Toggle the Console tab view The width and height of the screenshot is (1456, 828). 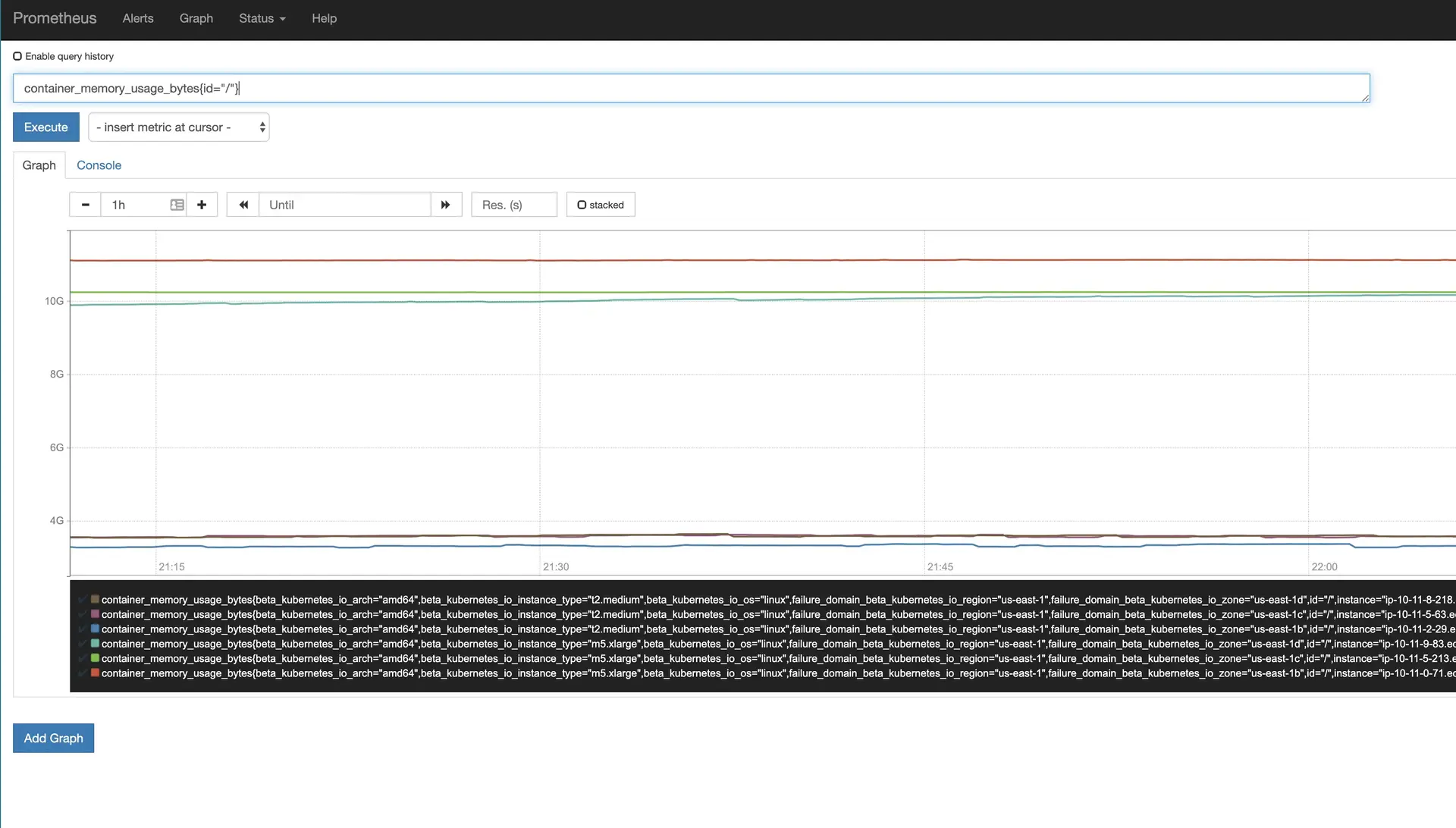coord(99,165)
